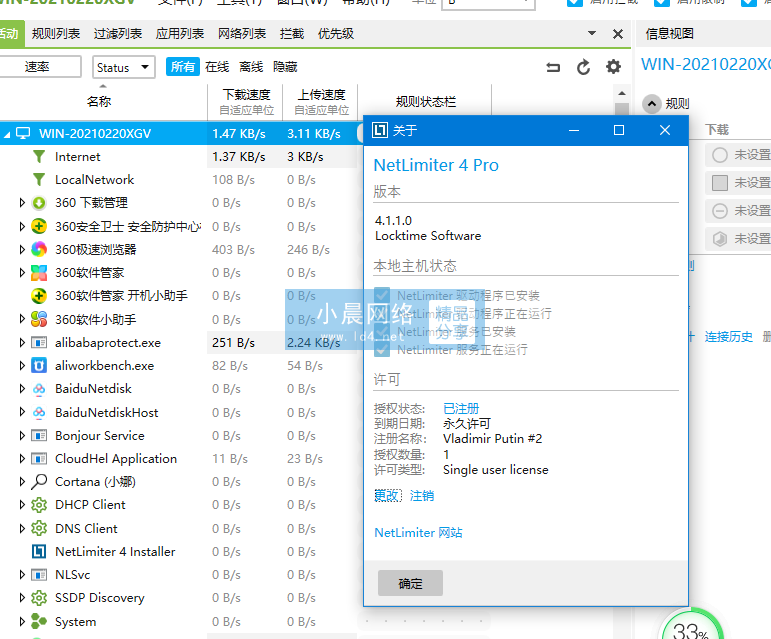Click the 连接历史 link in info view
Screen dimensions: 771x639
pos(728,337)
